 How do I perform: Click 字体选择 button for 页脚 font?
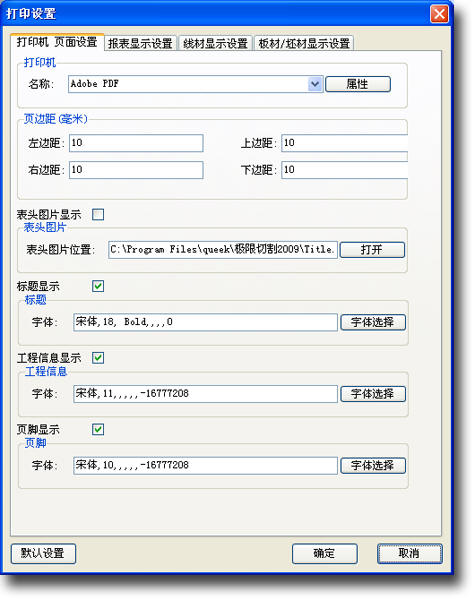373,466
